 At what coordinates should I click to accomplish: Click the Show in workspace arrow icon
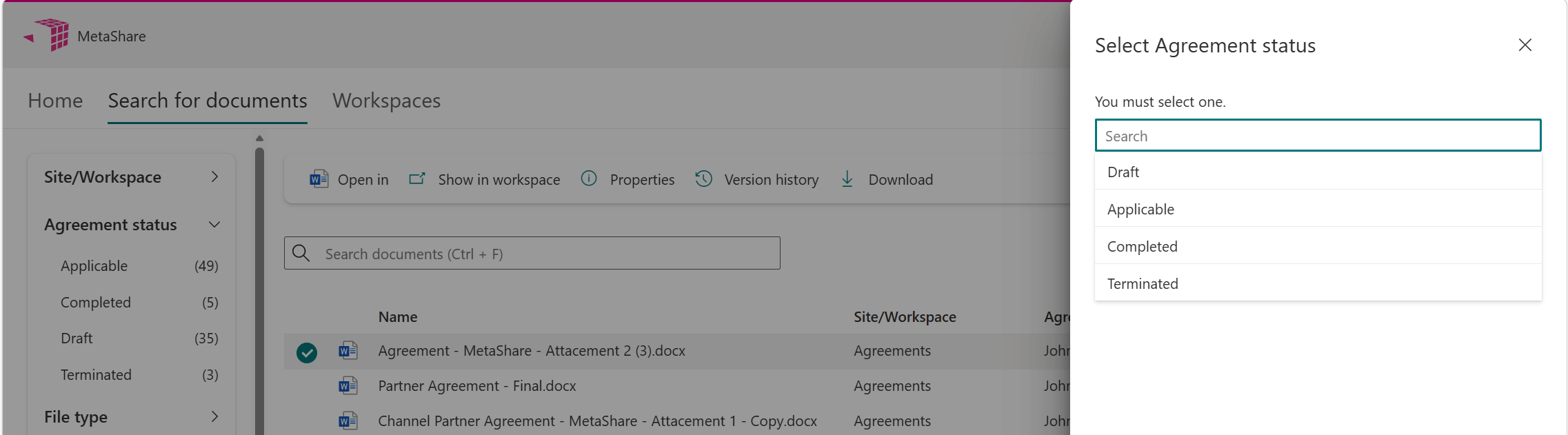[417, 179]
